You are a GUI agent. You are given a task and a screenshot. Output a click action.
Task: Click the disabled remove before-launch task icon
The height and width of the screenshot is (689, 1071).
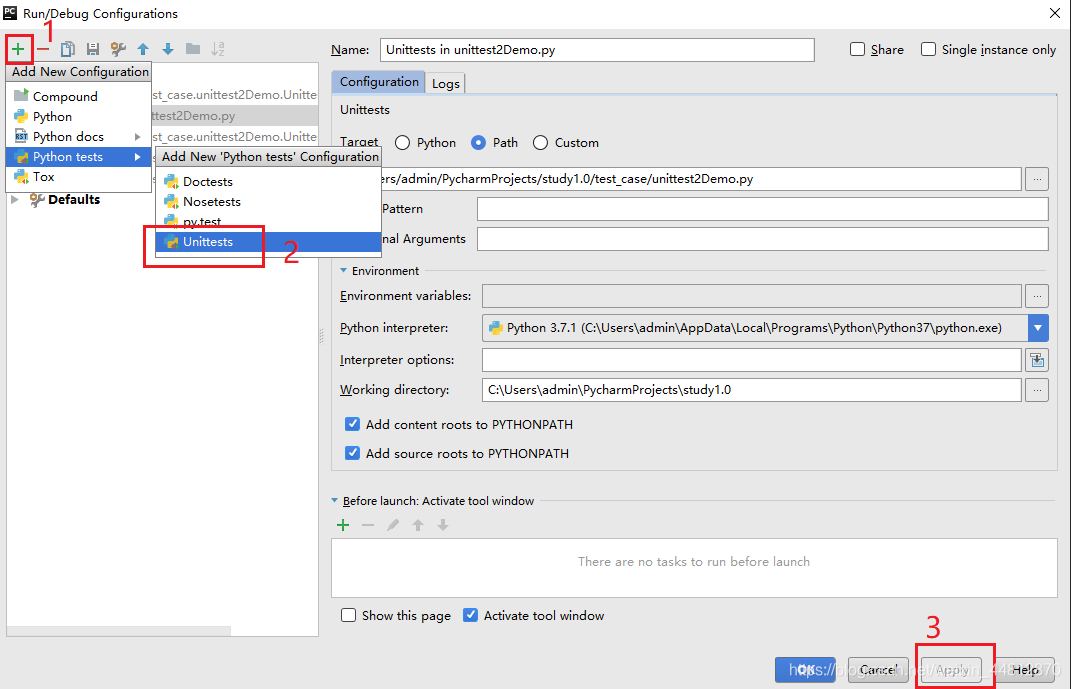pyautogui.click(x=368, y=525)
